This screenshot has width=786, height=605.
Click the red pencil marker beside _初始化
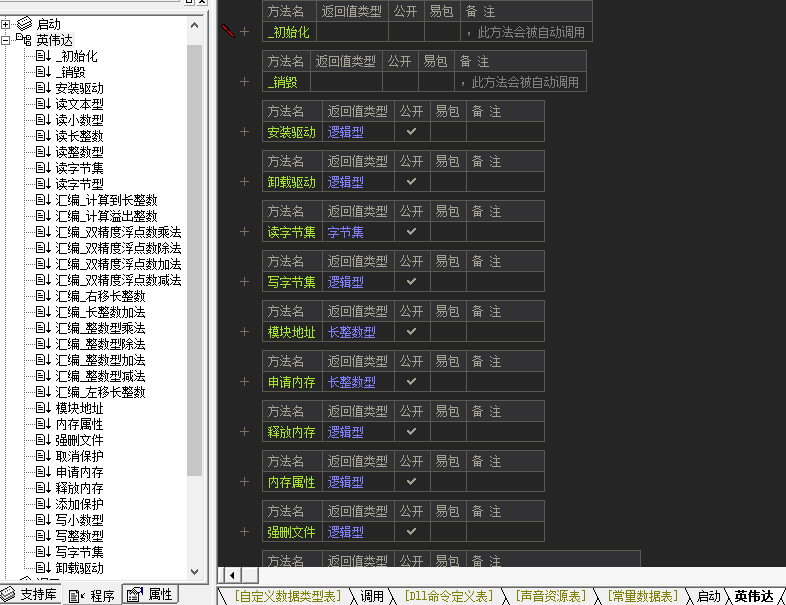point(228,31)
